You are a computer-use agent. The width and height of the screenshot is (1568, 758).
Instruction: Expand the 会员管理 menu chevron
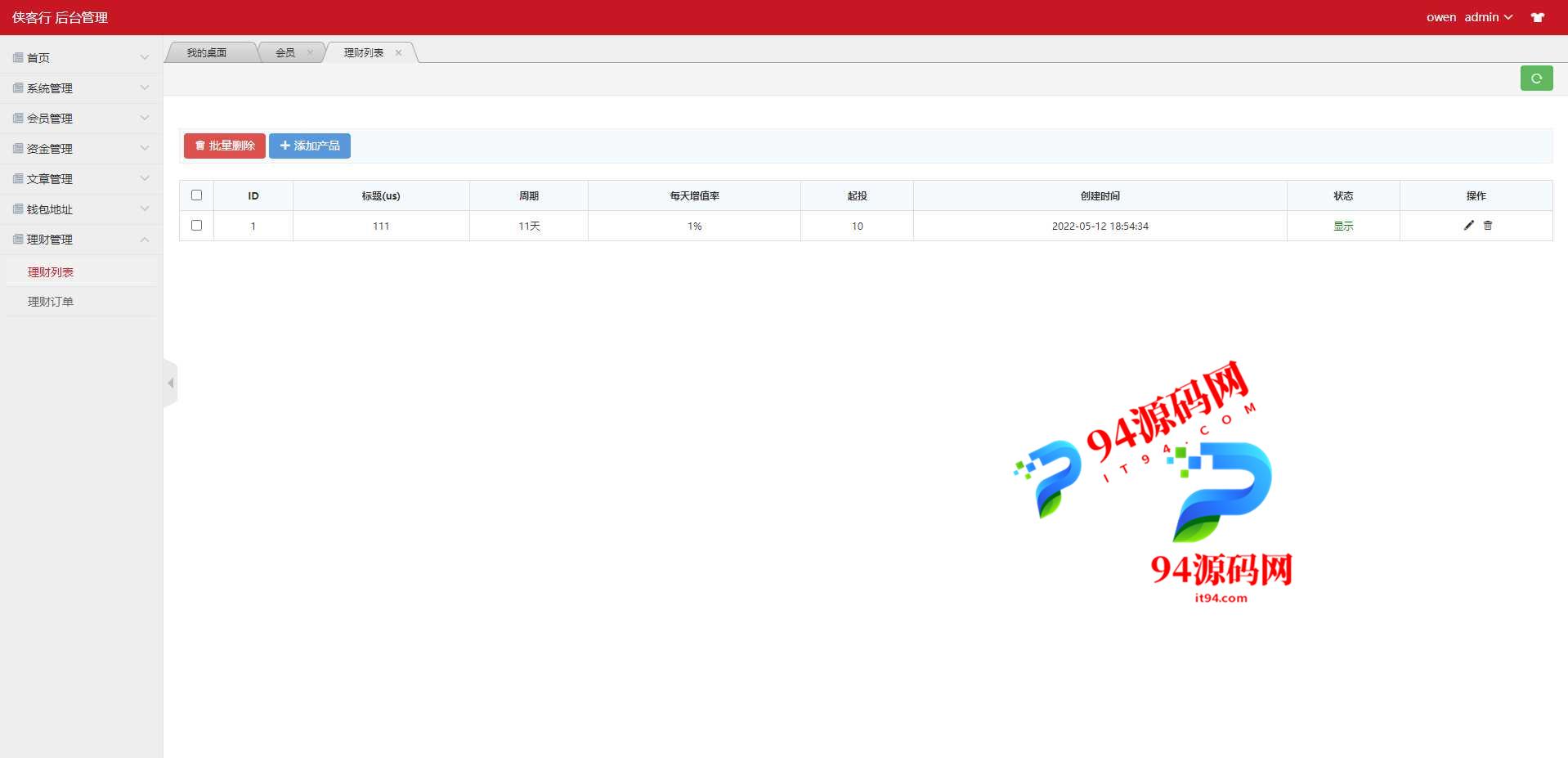145,118
